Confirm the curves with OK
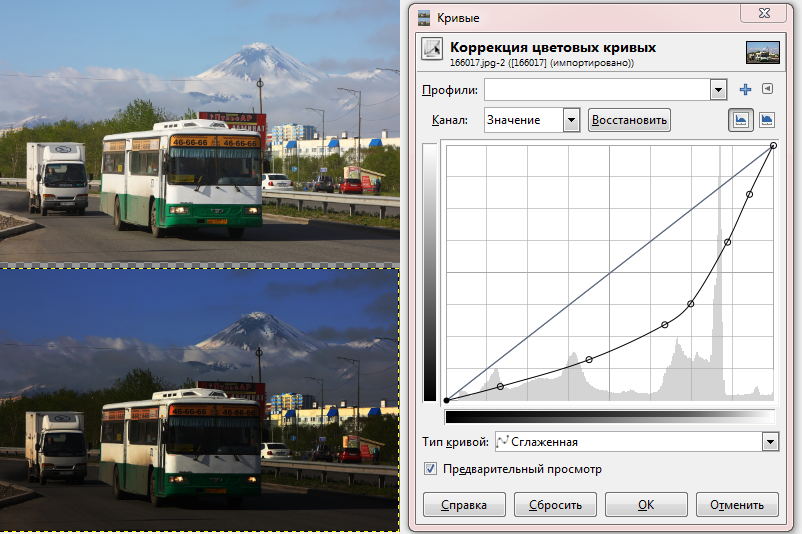Screen dimensions: 802x534 click(646, 505)
